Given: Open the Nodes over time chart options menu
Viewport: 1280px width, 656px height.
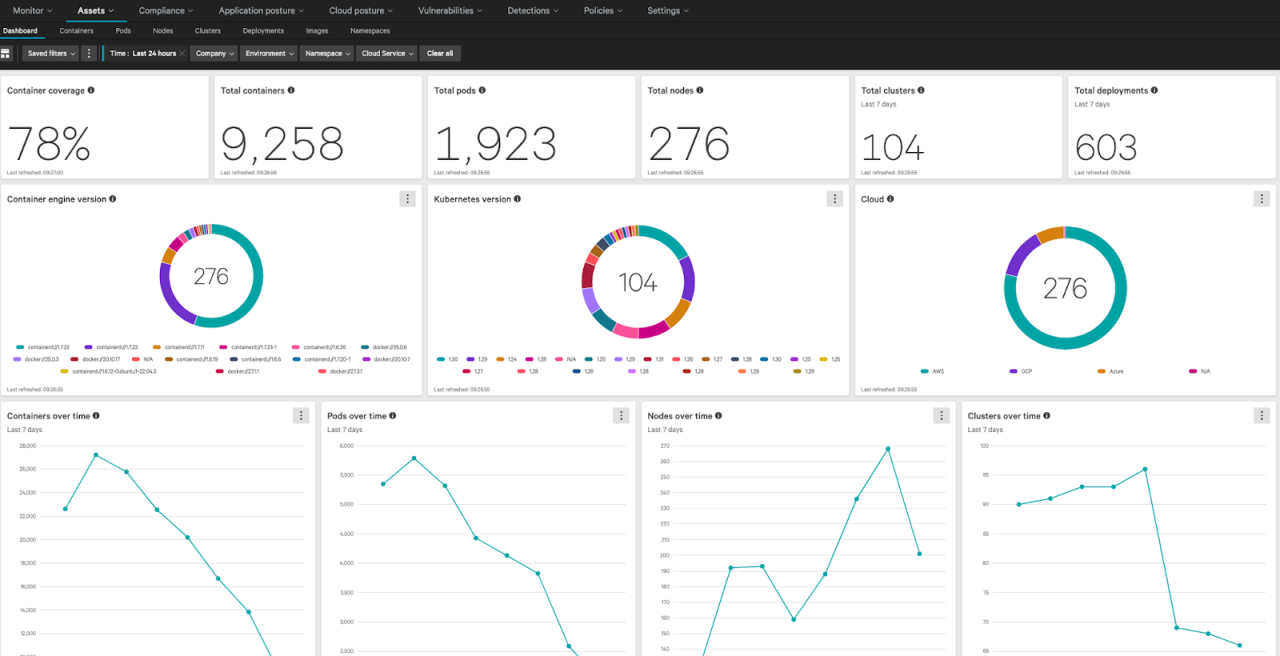Looking at the screenshot, I should [x=941, y=415].
